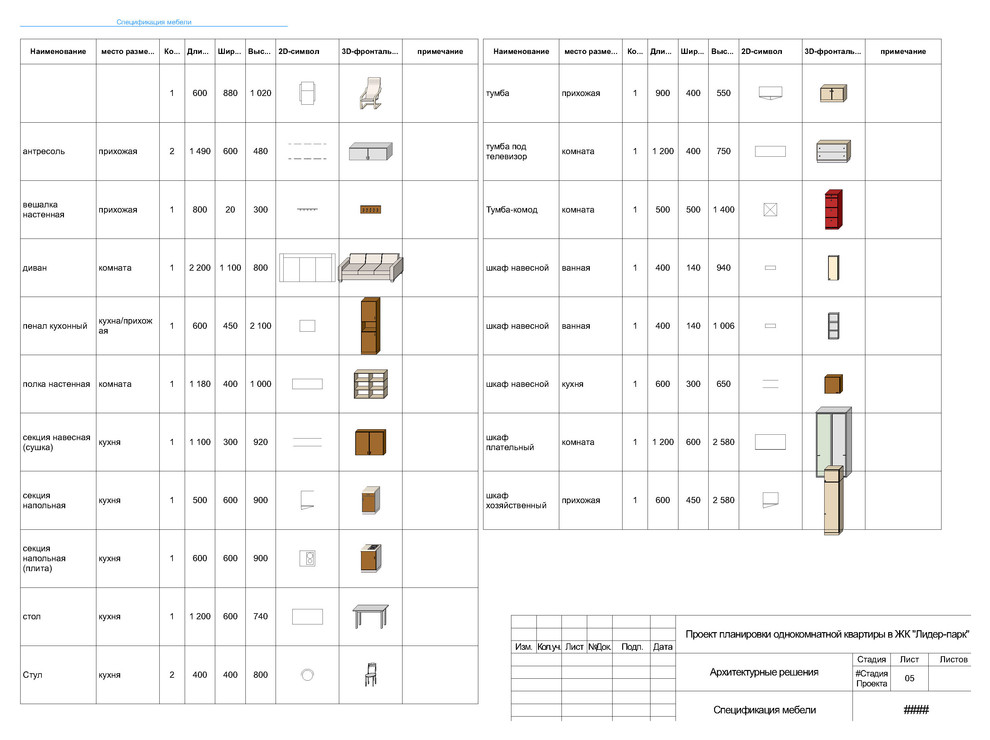The height and width of the screenshot is (740, 990).
Task: Select the kitchen table 3D image
Action: coord(370,616)
